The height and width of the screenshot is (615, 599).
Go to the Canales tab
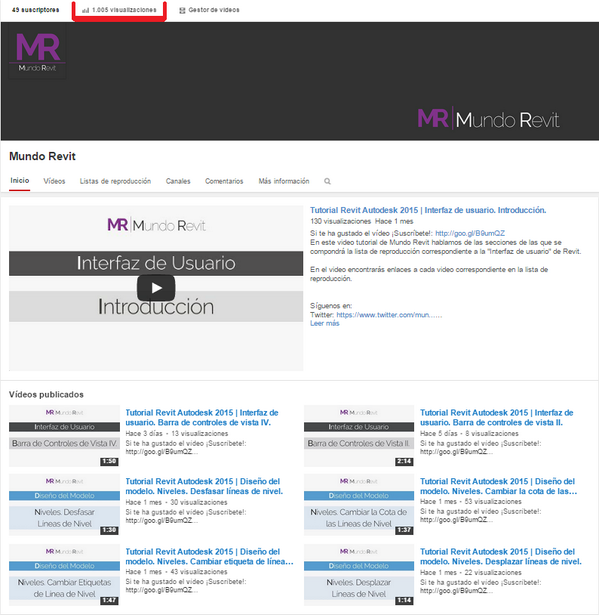click(178, 181)
